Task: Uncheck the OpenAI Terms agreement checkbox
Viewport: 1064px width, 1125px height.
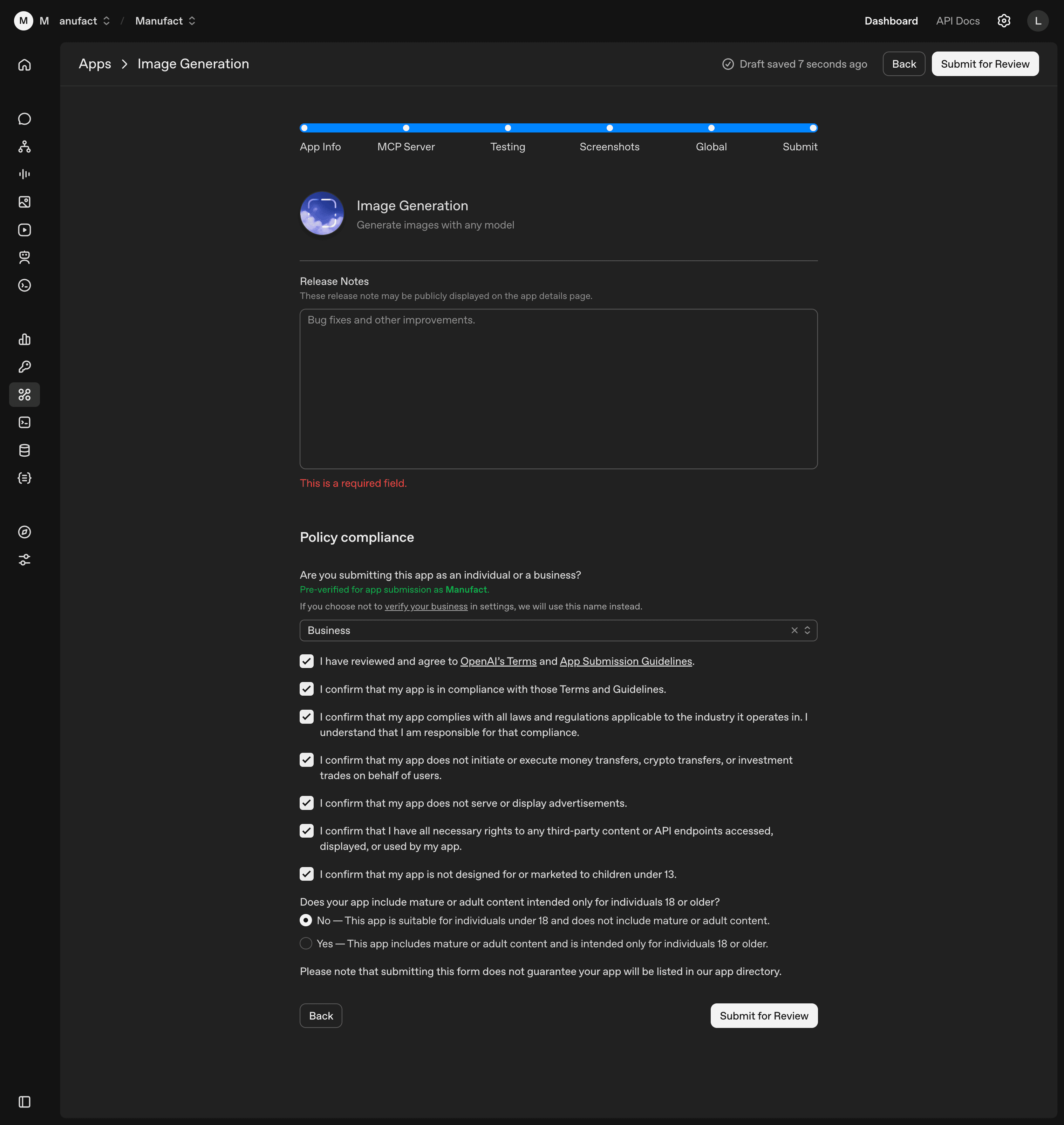Action: 306,661
